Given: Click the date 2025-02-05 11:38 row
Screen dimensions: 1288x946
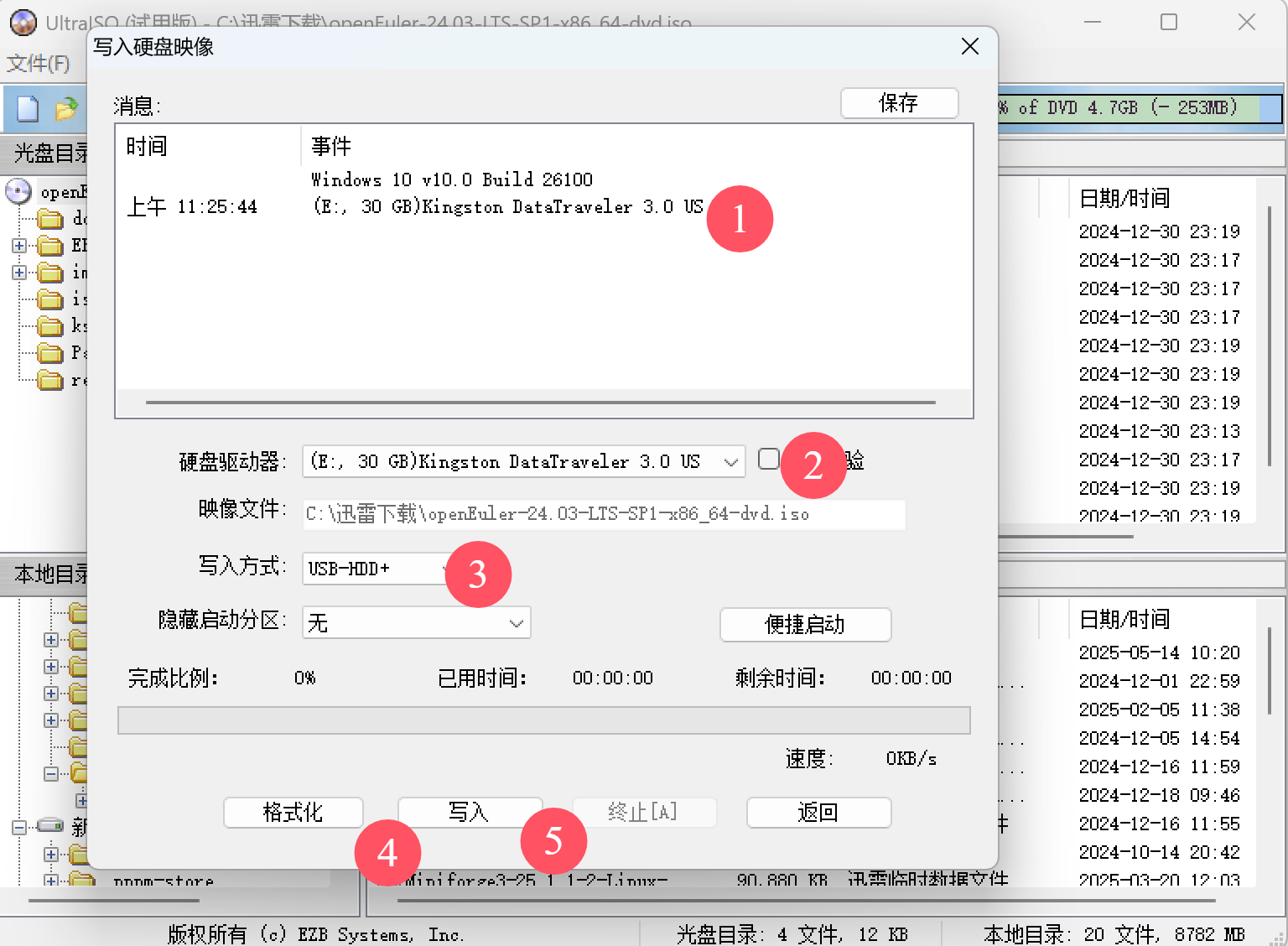Looking at the screenshot, I should click(x=1160, y=709).
